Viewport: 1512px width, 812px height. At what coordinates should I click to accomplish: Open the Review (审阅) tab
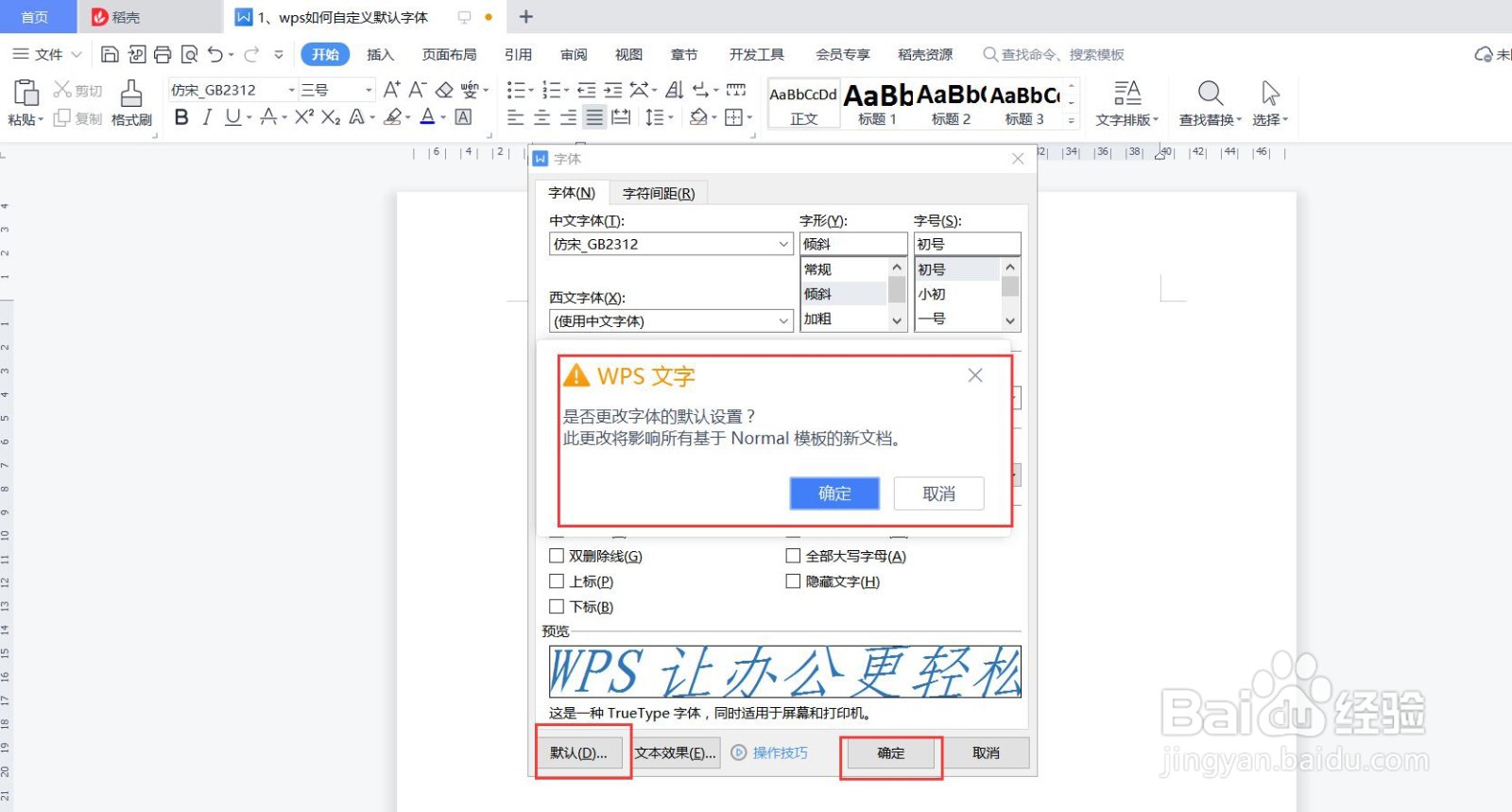click(574, 55)
